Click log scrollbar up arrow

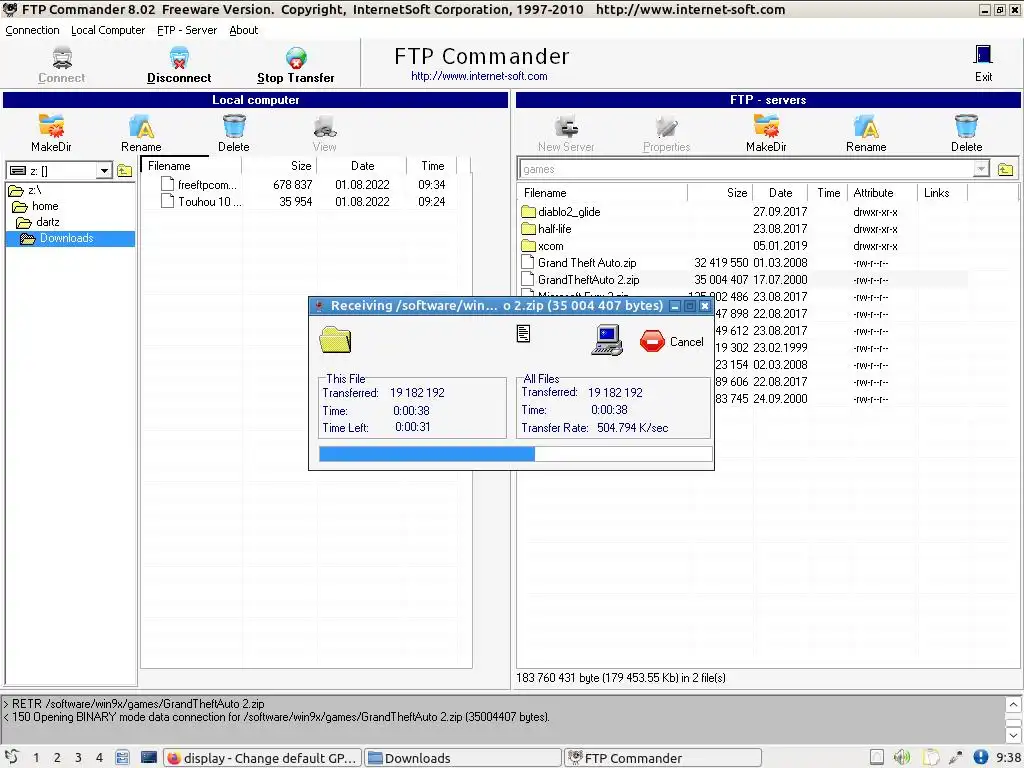click(x=1013, y=704)
